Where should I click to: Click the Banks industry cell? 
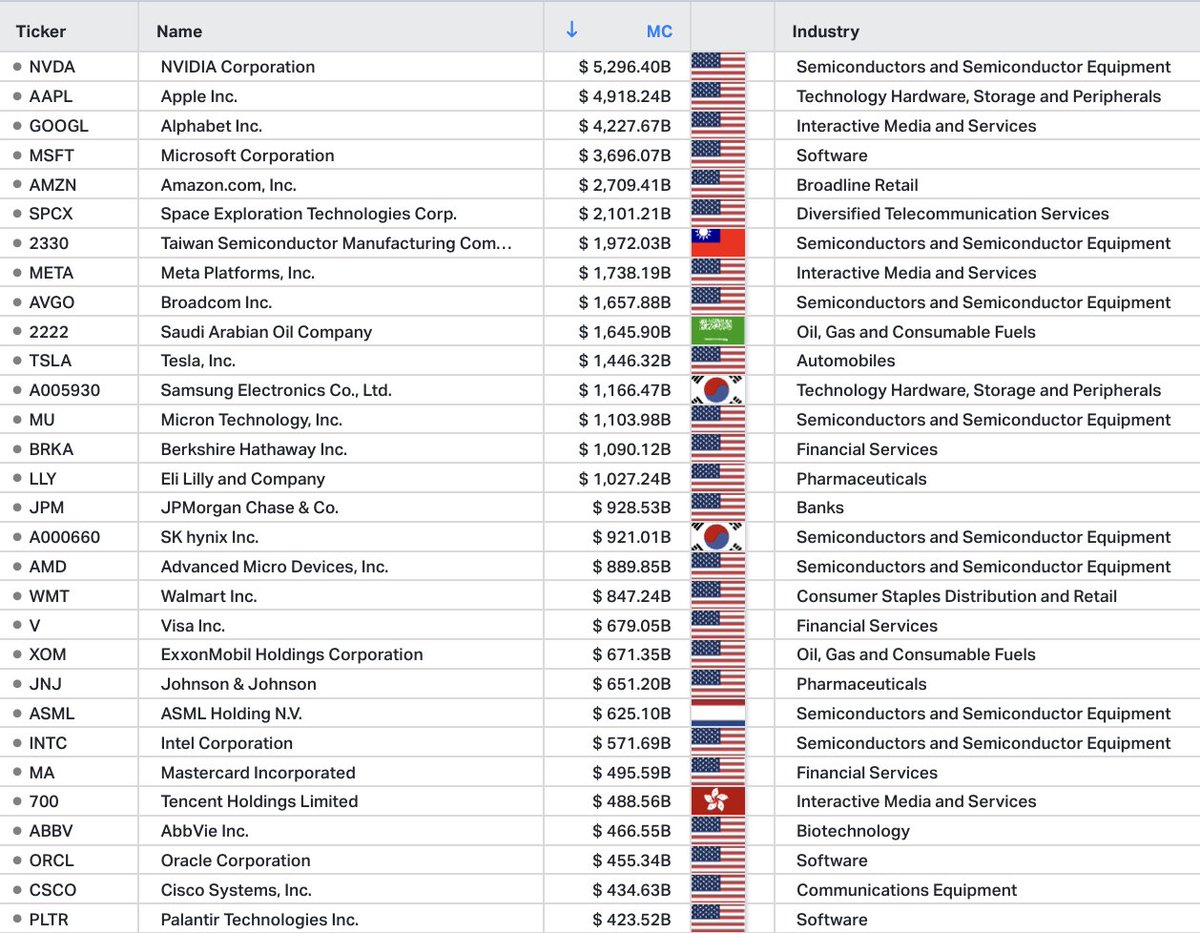[x=820, y=508]
